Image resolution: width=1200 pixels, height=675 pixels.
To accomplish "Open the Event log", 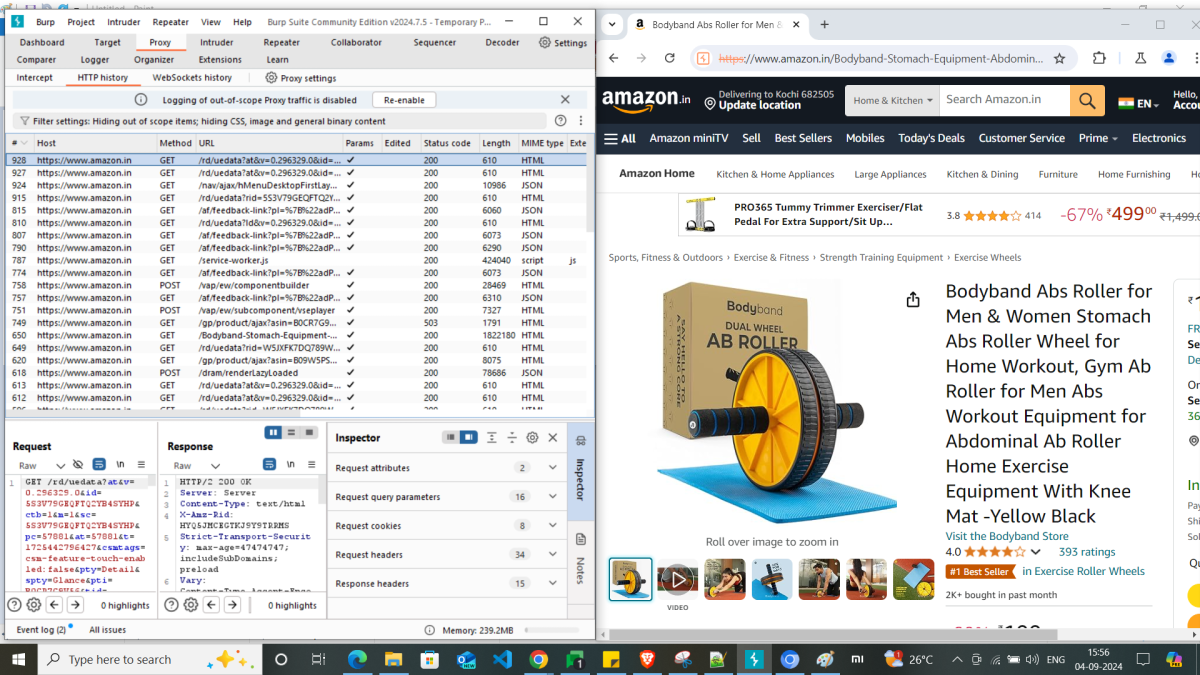I will (x=41, y=630).
